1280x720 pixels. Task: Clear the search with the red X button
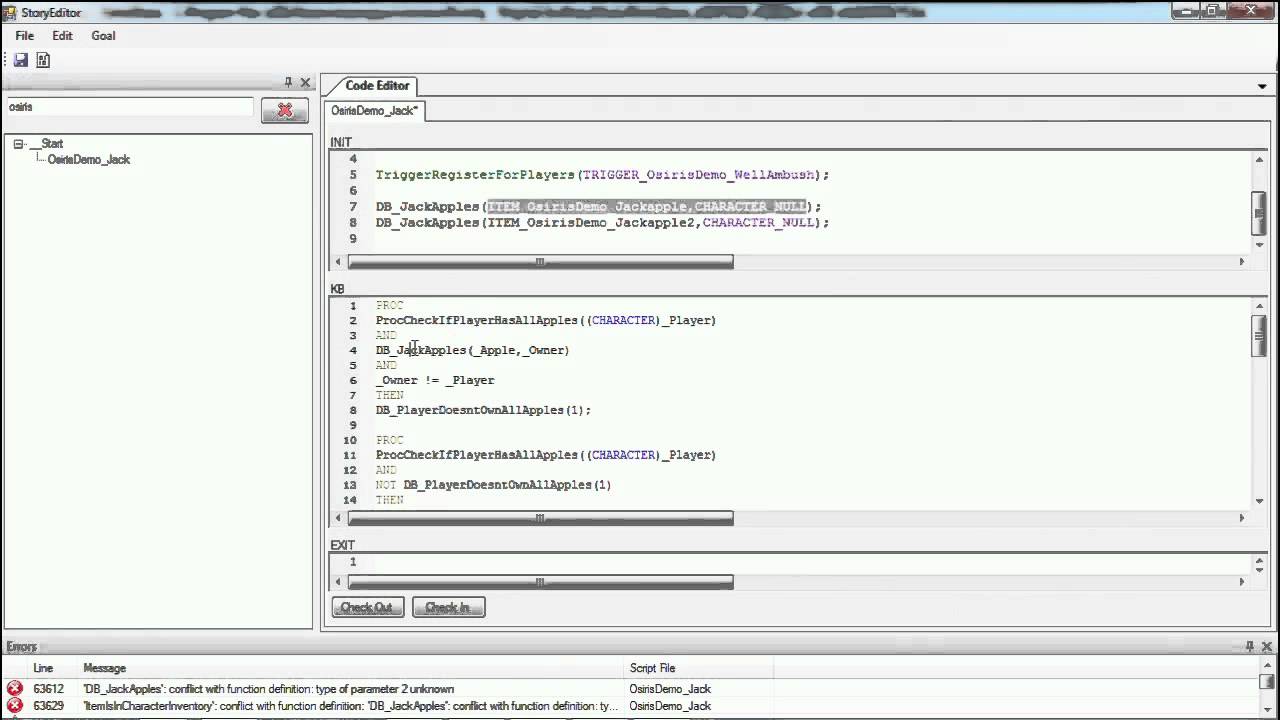[x=284, y=110]
